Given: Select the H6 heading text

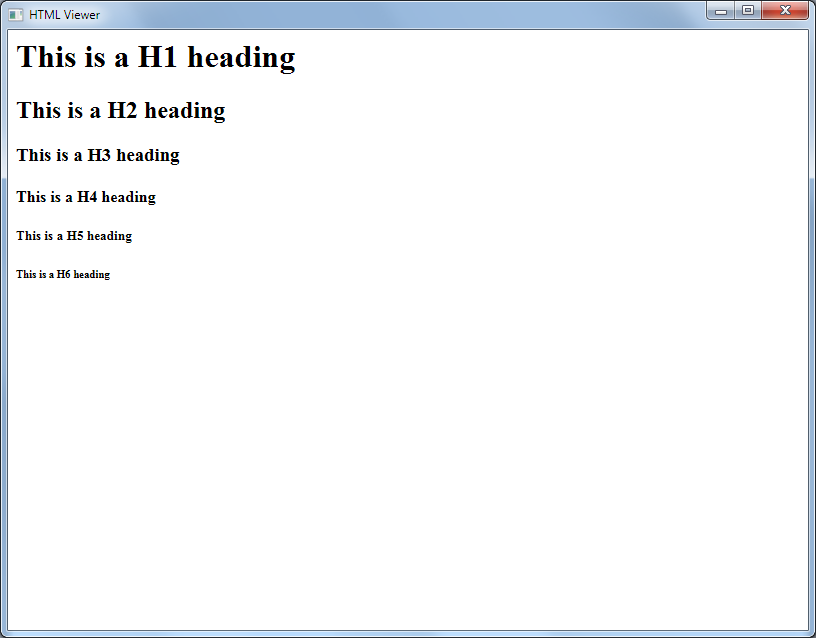Looking at the screenshot, I should (63, 274).
